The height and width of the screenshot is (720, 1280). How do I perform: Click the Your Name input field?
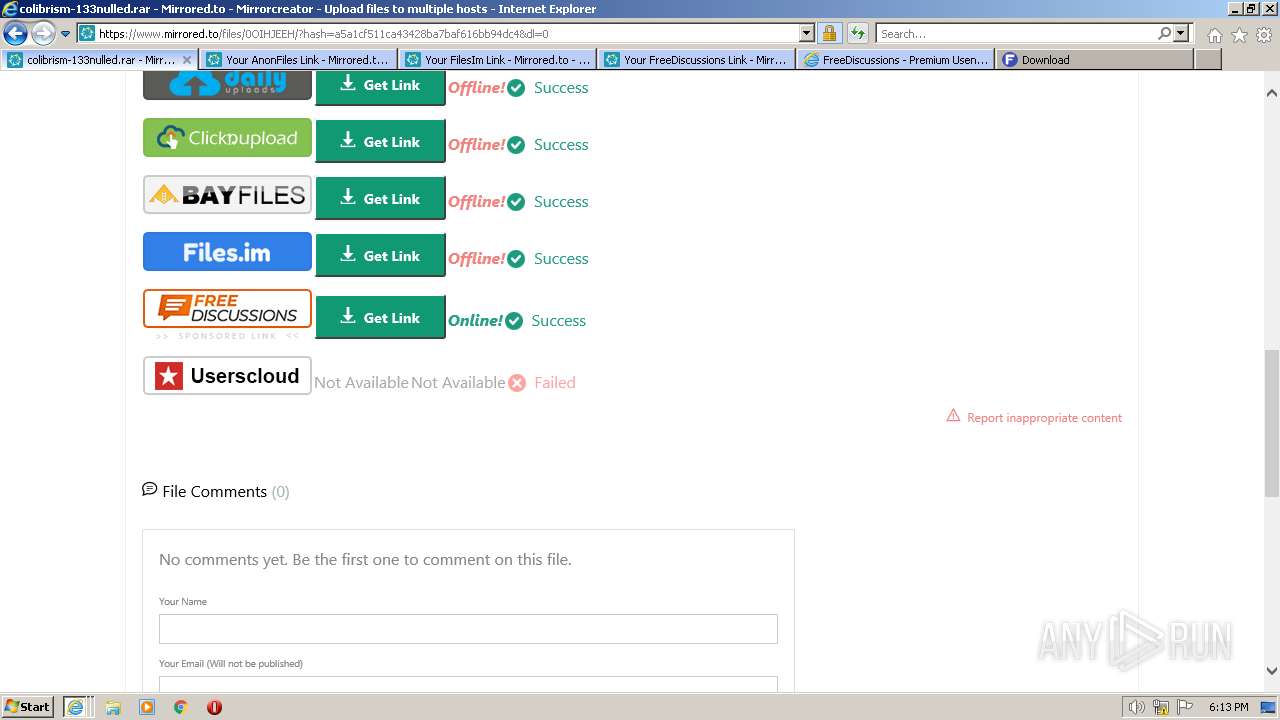468,629
